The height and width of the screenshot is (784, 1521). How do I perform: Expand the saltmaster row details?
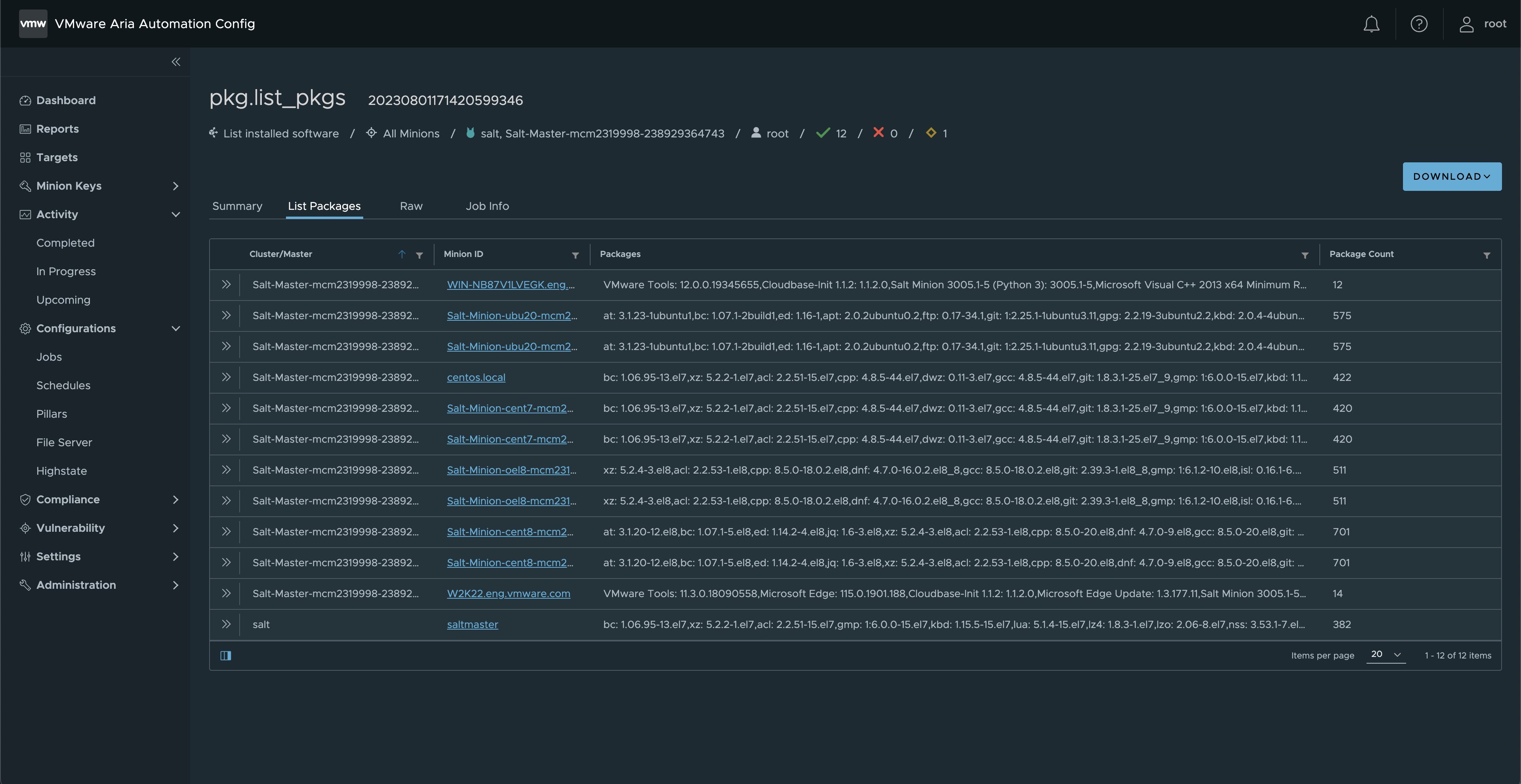pyautogui.click(x=225, y=624)
